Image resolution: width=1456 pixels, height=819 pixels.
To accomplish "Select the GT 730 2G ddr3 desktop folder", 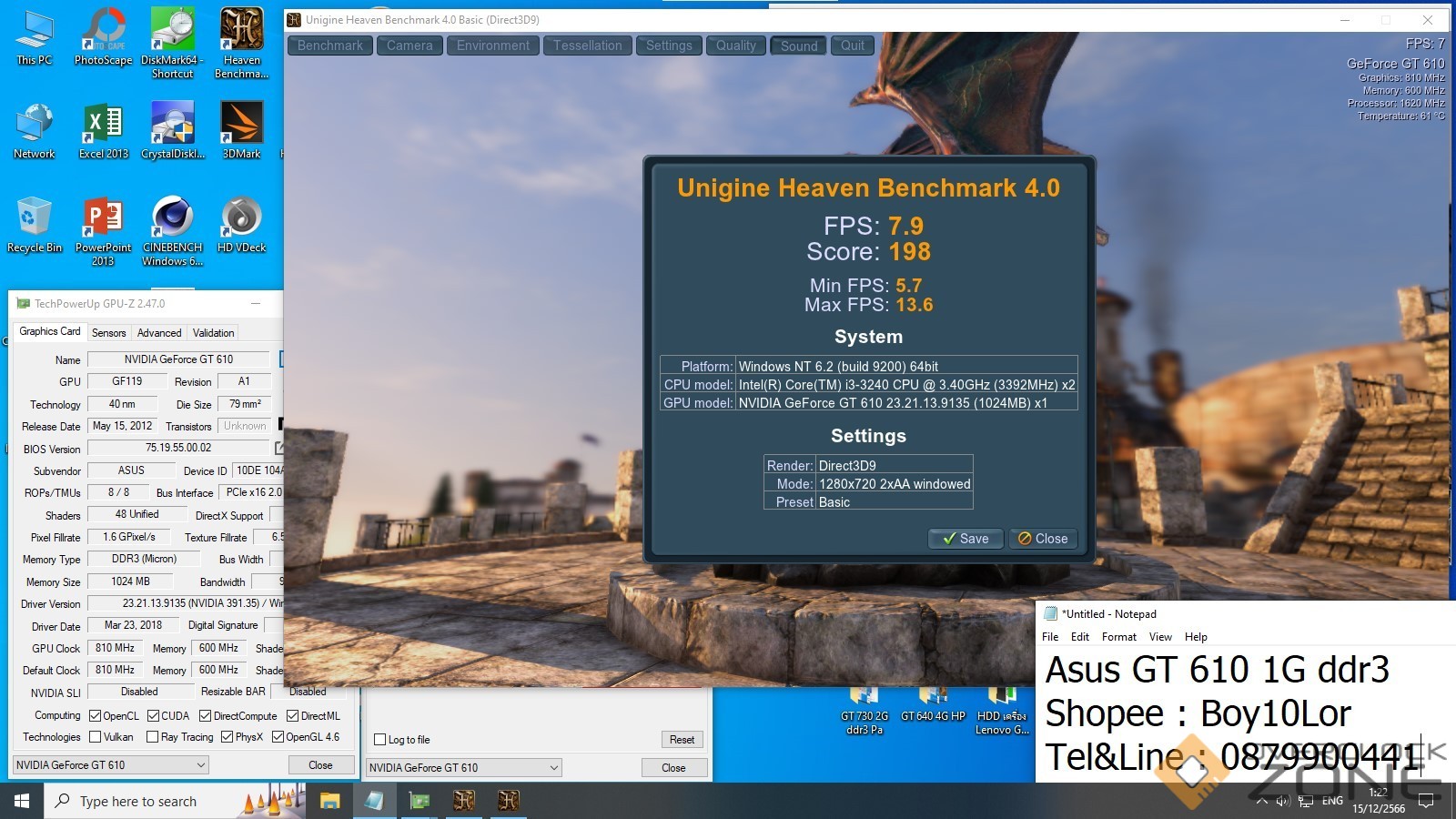I will coord(864,712).
